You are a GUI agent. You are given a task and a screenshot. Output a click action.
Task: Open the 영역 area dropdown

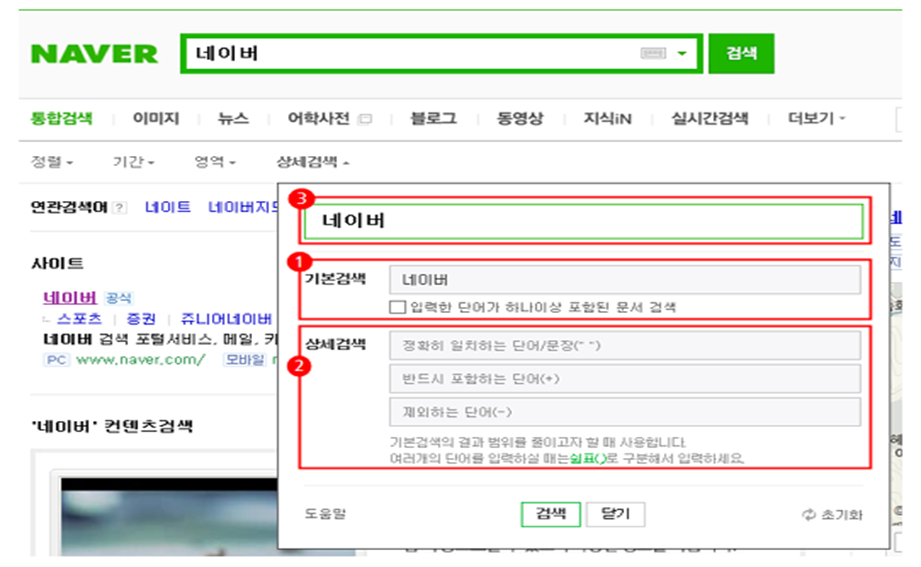[x=215, y=162]
